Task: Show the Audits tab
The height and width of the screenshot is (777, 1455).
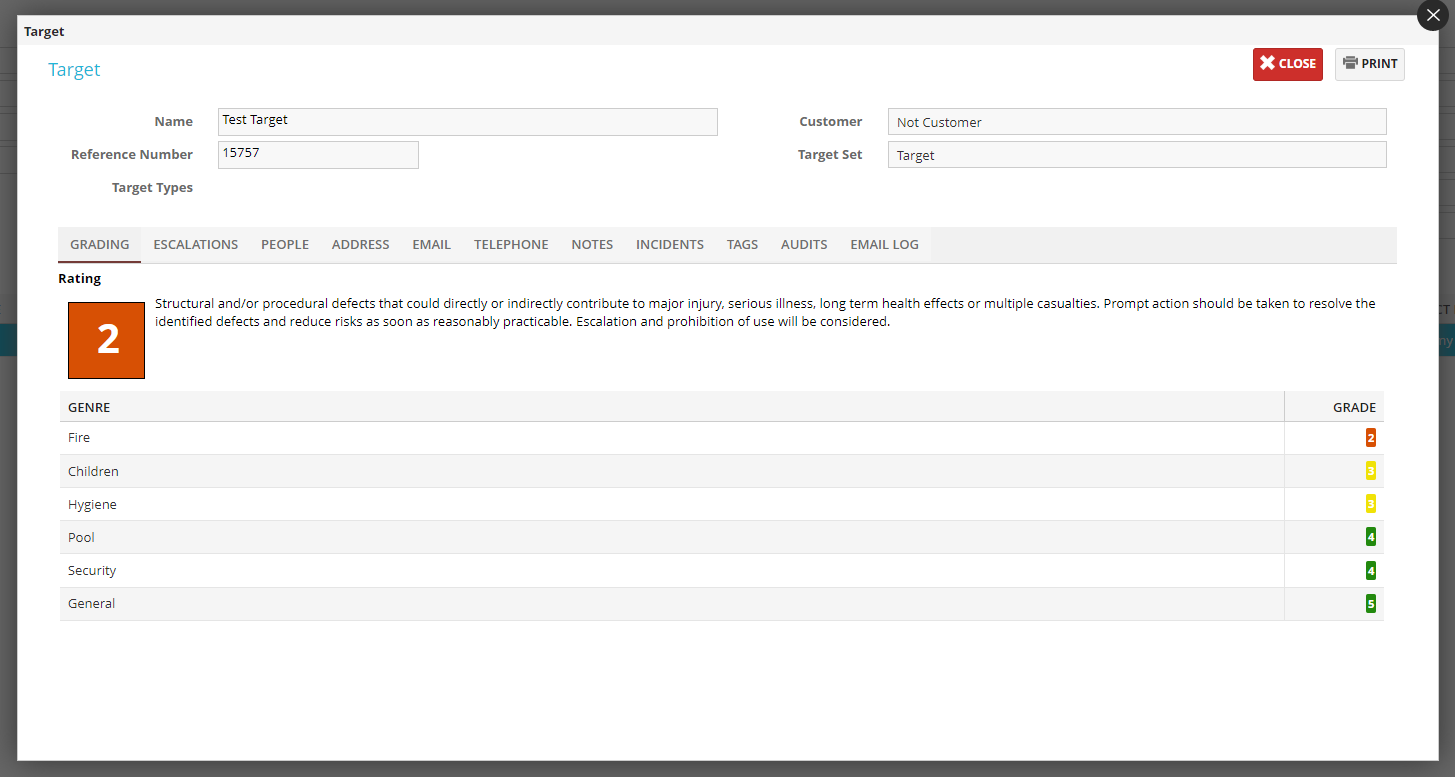Action: point(804,245)
